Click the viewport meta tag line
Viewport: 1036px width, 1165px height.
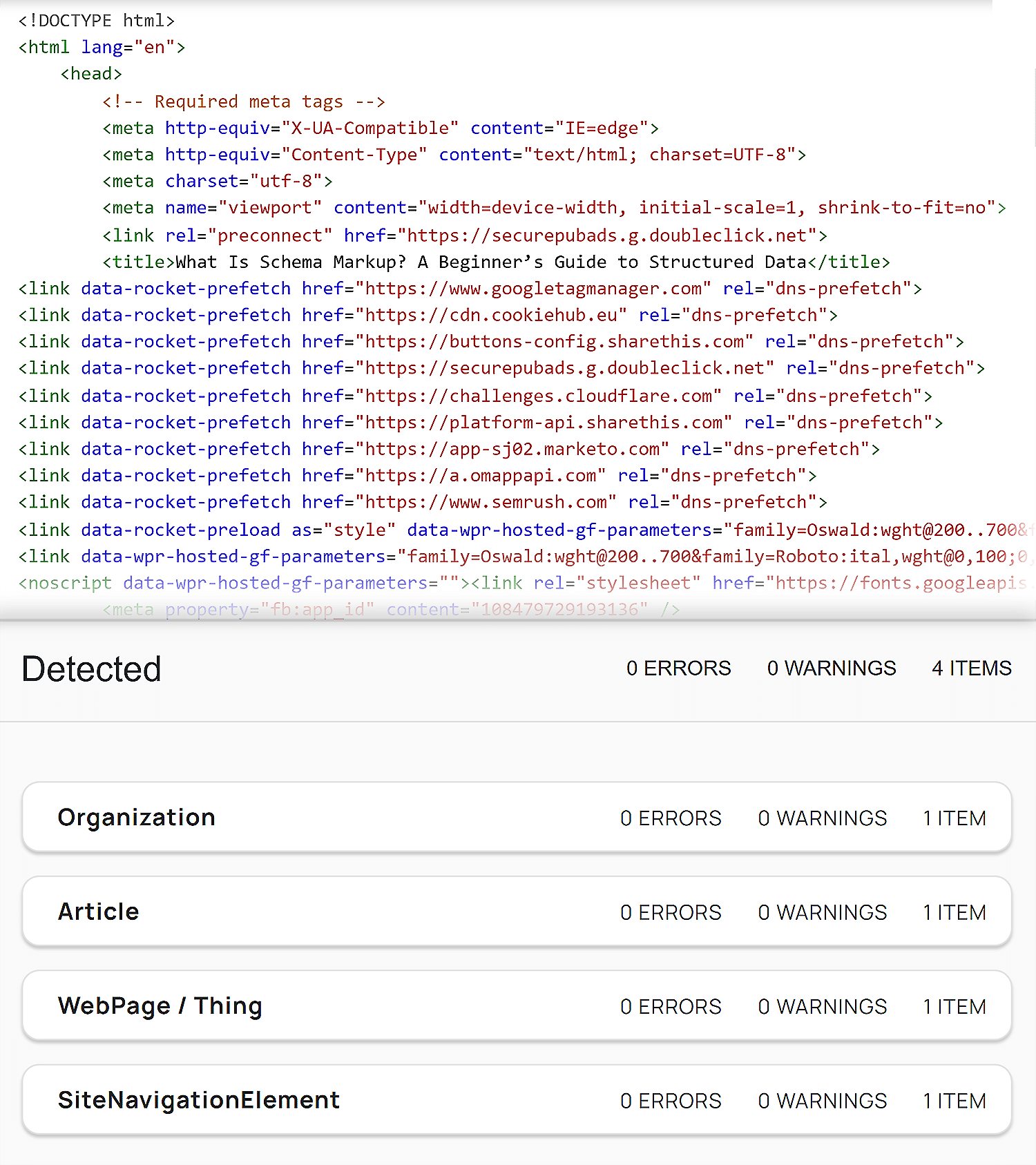click(x=554, y=208)
